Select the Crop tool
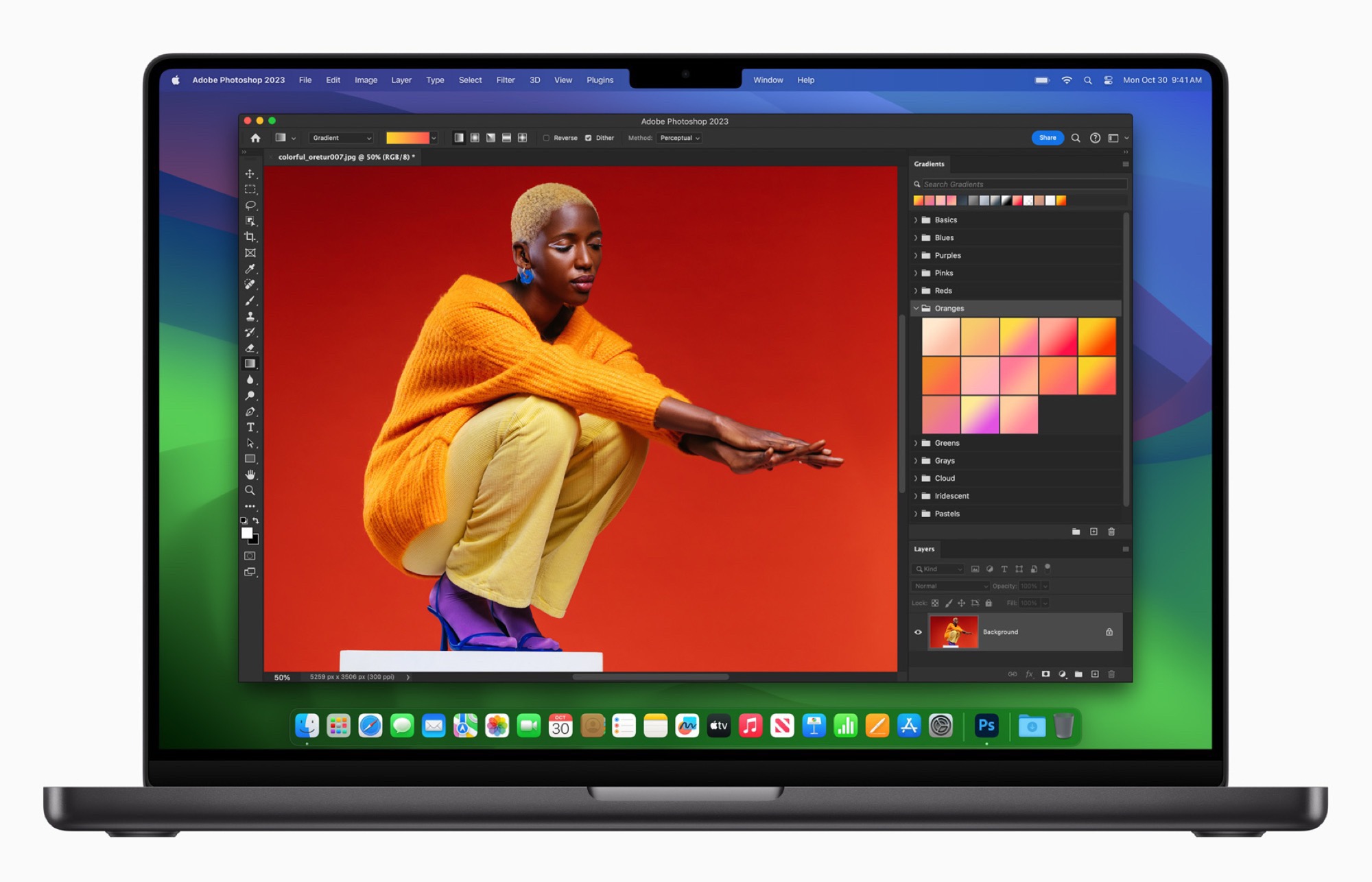Image resolution: width=1372 pixels, height=882 pixels. coord(250,237)
